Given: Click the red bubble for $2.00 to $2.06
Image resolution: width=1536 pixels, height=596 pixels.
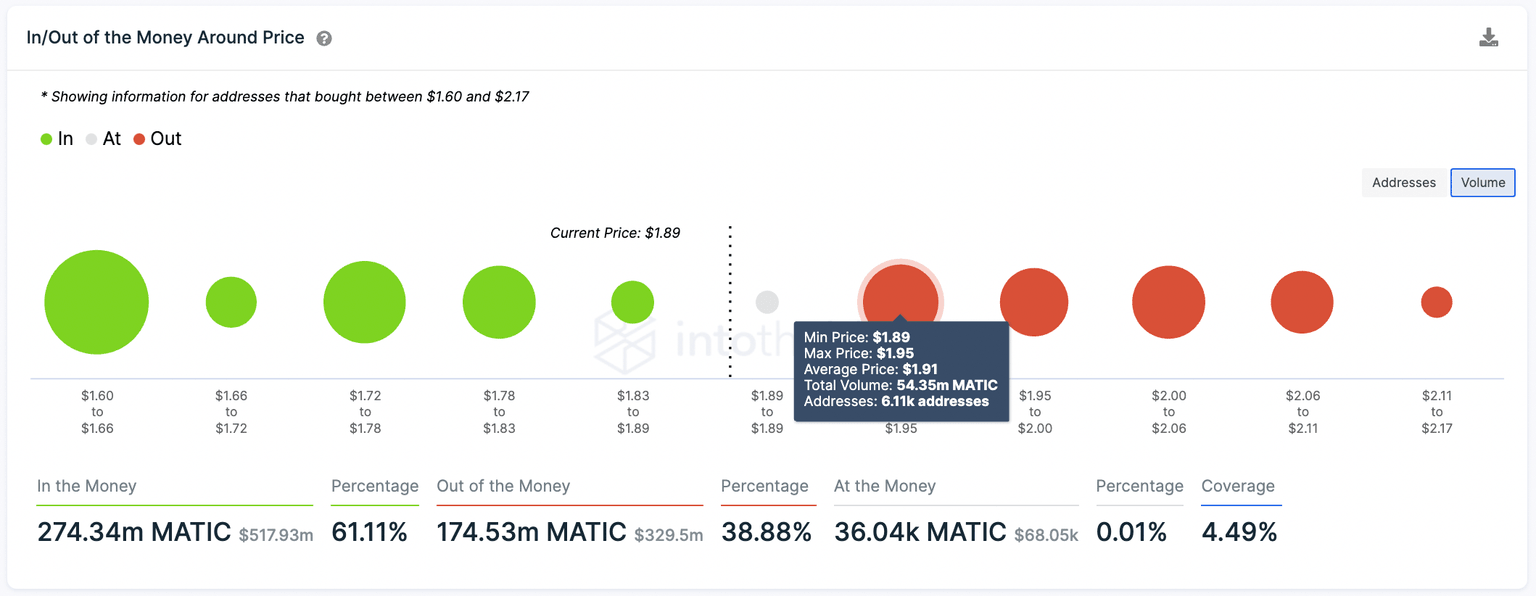Looking at the screenshot, I should click(x=1169, y=301).
